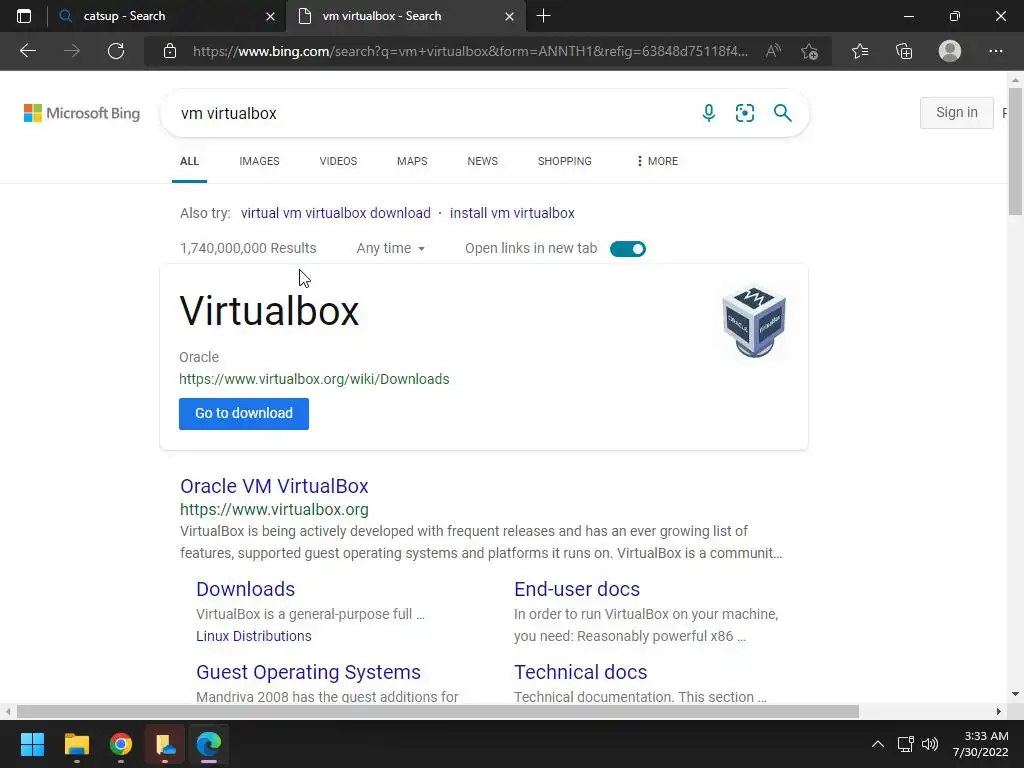Select the ALL results tab
The height and width of the screenshot is (768, 1024).
pyautogui.click(x=189, y=161)
